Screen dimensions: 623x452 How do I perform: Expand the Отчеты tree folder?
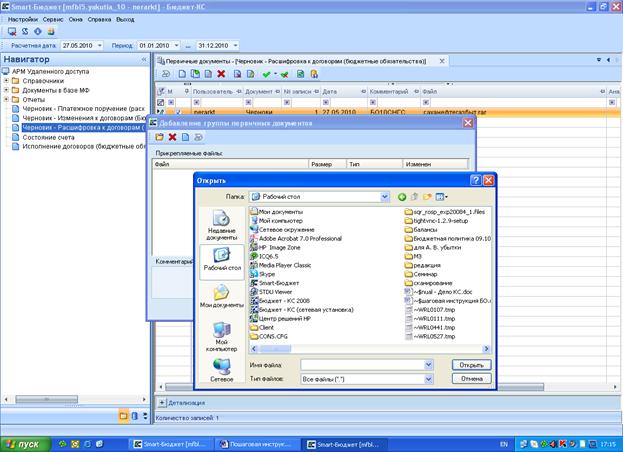click(x=6, y=99)
